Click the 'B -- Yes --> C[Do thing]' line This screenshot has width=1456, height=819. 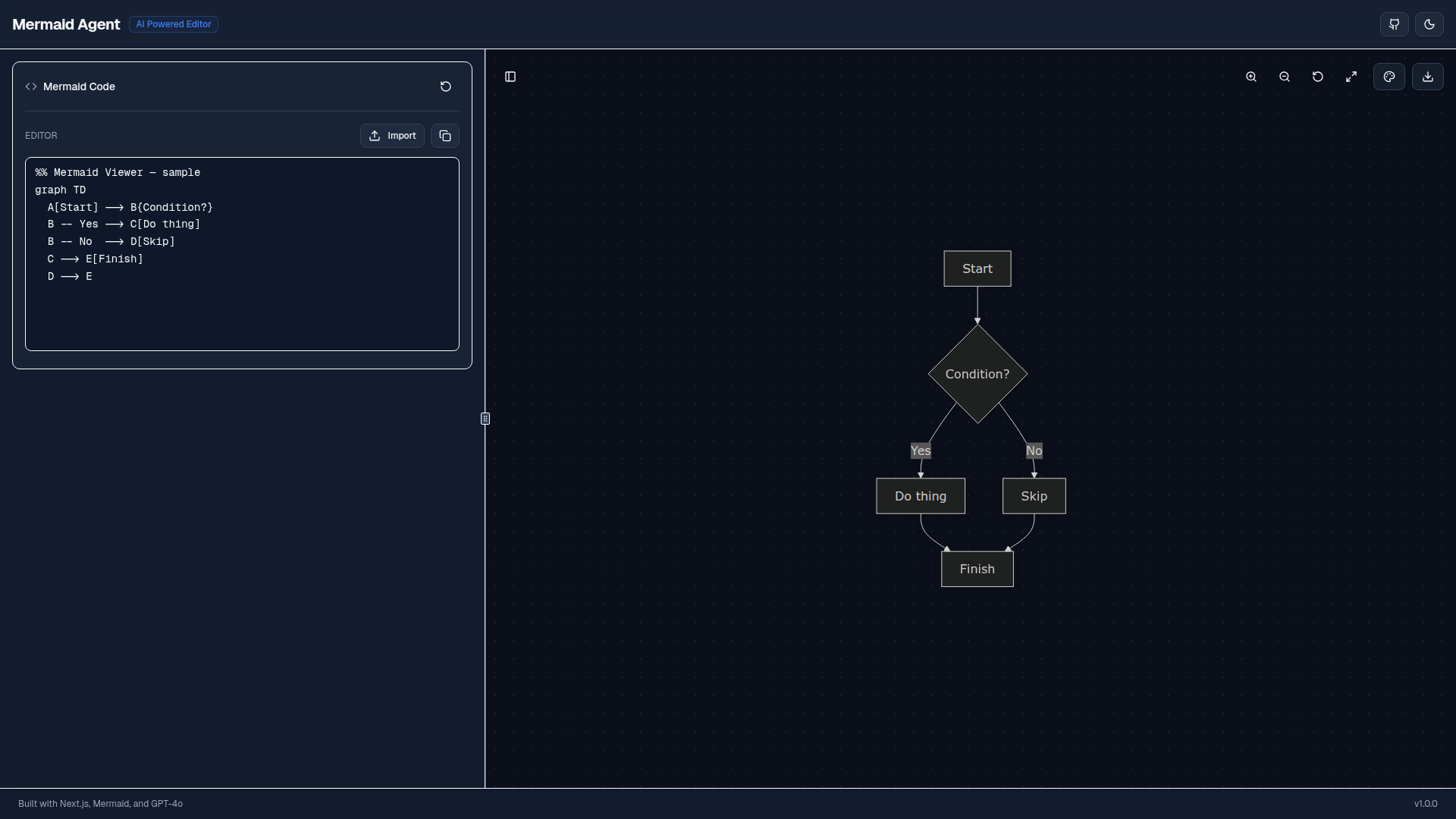(124, 224)
